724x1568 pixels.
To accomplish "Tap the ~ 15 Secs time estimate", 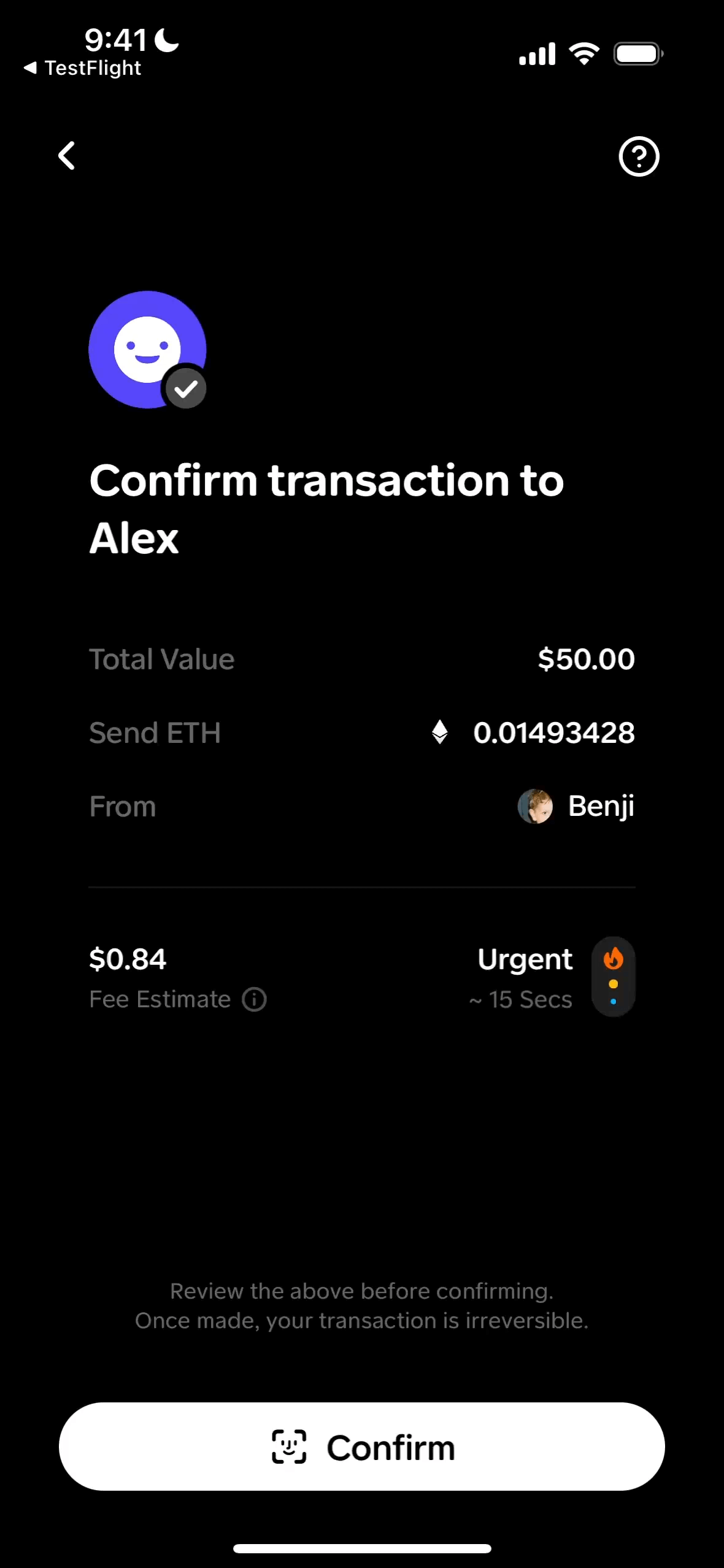I will click(521, 1000).
